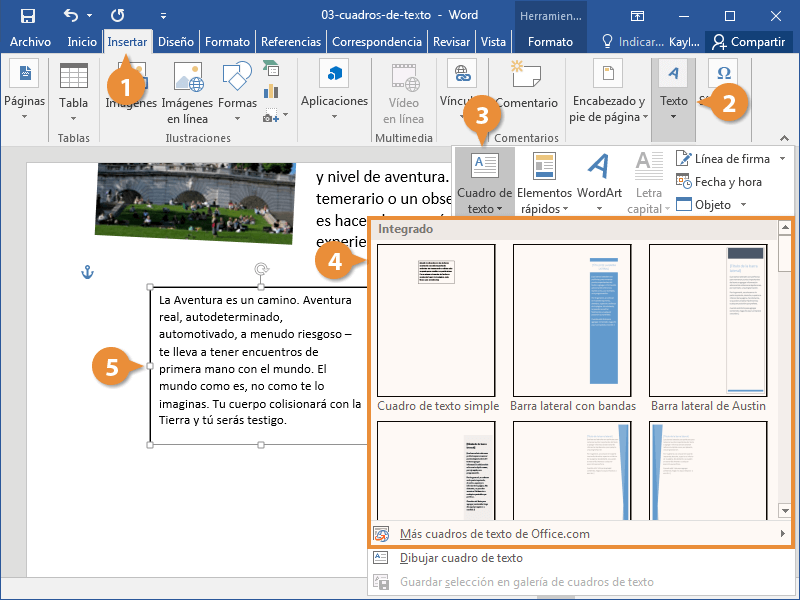Expand the Objeto dropdown arrow
This screenshot has height=600, width=800.
tap(743, 205)
